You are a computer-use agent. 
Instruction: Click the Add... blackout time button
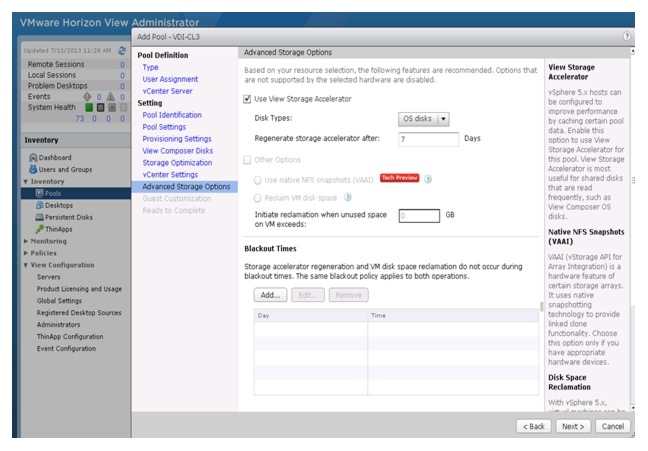pos(270,295)
